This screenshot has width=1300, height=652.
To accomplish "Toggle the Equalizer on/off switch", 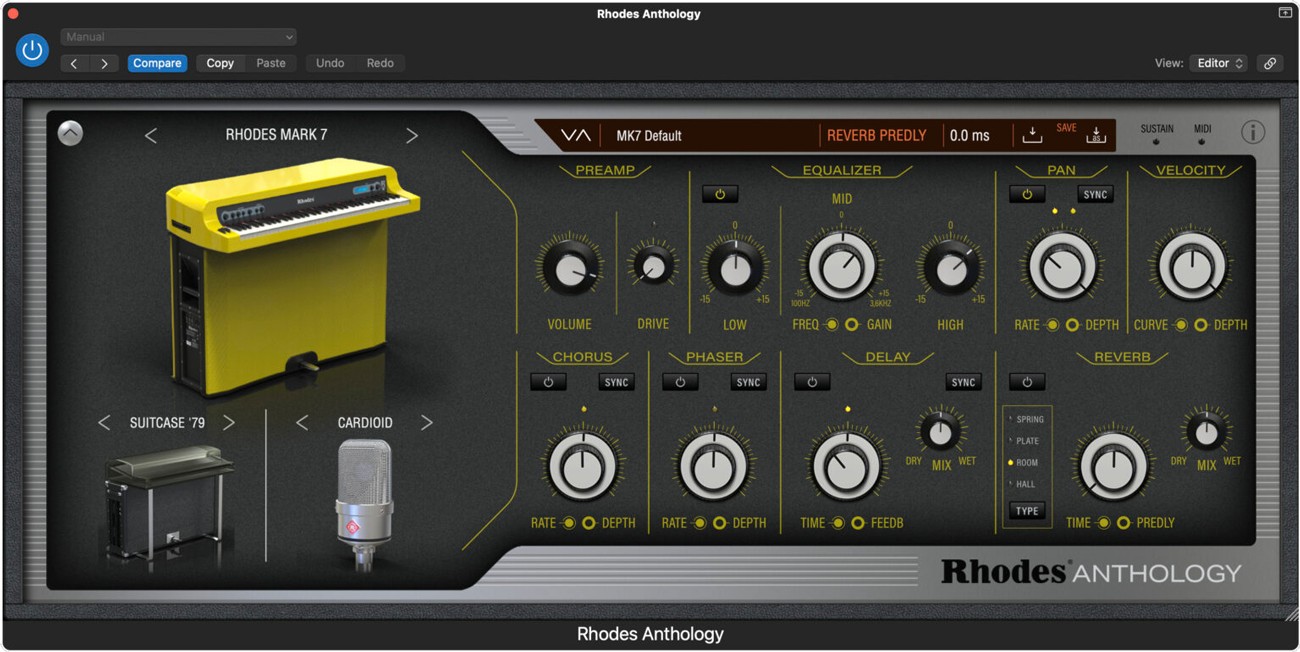I will click(x=721, y=194).
